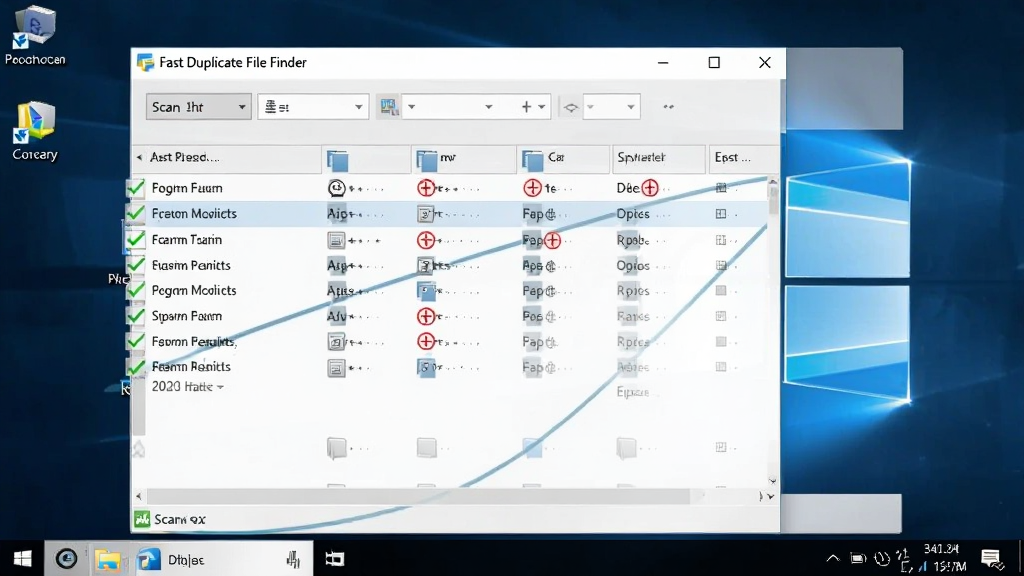1024x576 pixels.
Task: Open Task View on the taskbar
Action: 334,559
